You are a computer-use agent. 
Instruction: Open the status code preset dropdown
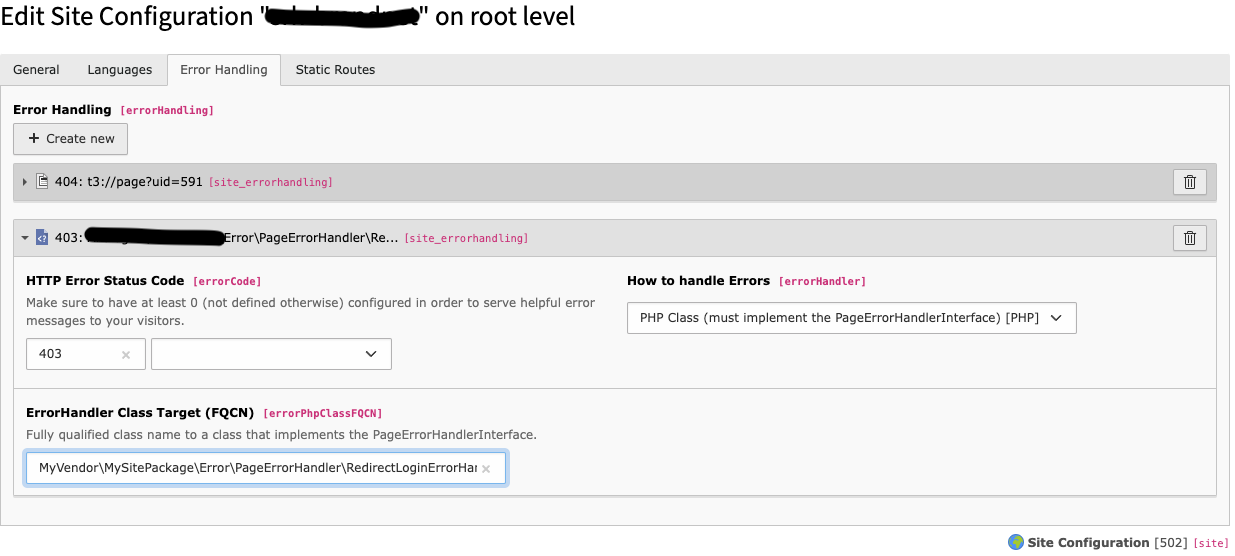tap(271, 354)
